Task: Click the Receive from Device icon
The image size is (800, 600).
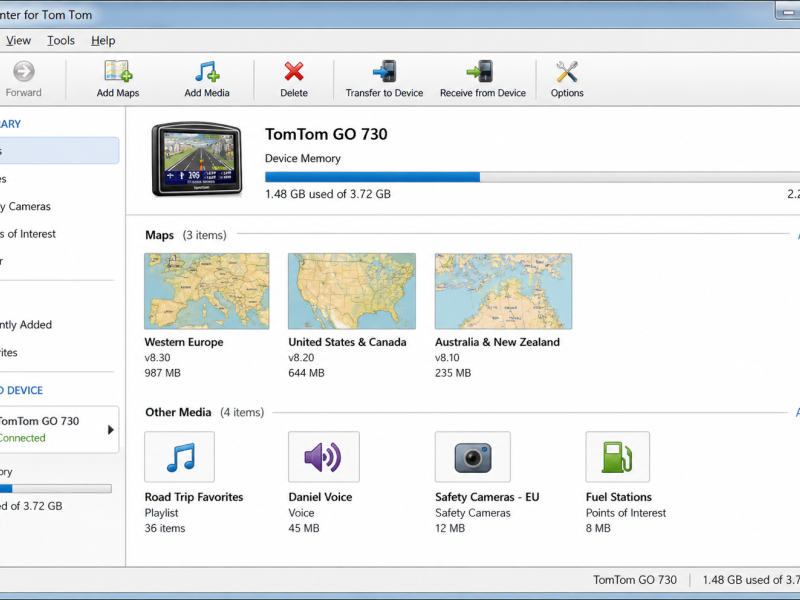Action: (480, 71)
